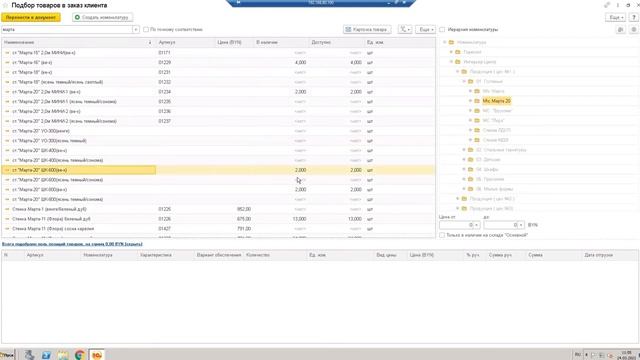Click the 'Ед. изм.' header in top table
640x360 pixels.
(x=400, y=42)
